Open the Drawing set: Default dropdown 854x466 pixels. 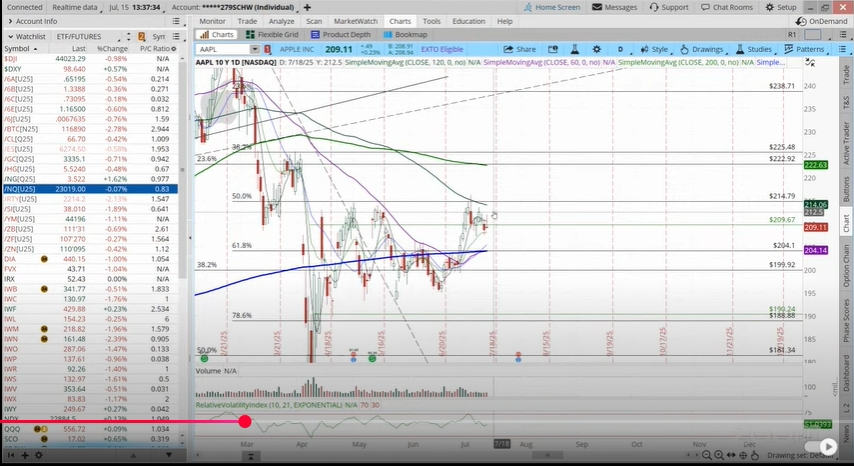(x=804, y=455)
